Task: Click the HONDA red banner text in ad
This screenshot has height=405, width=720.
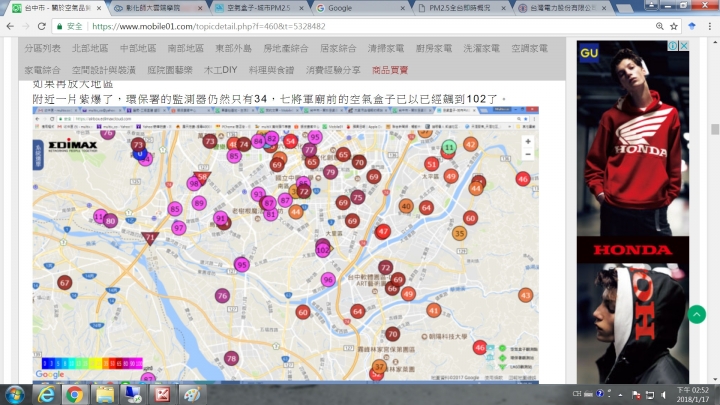Action: 633,250
